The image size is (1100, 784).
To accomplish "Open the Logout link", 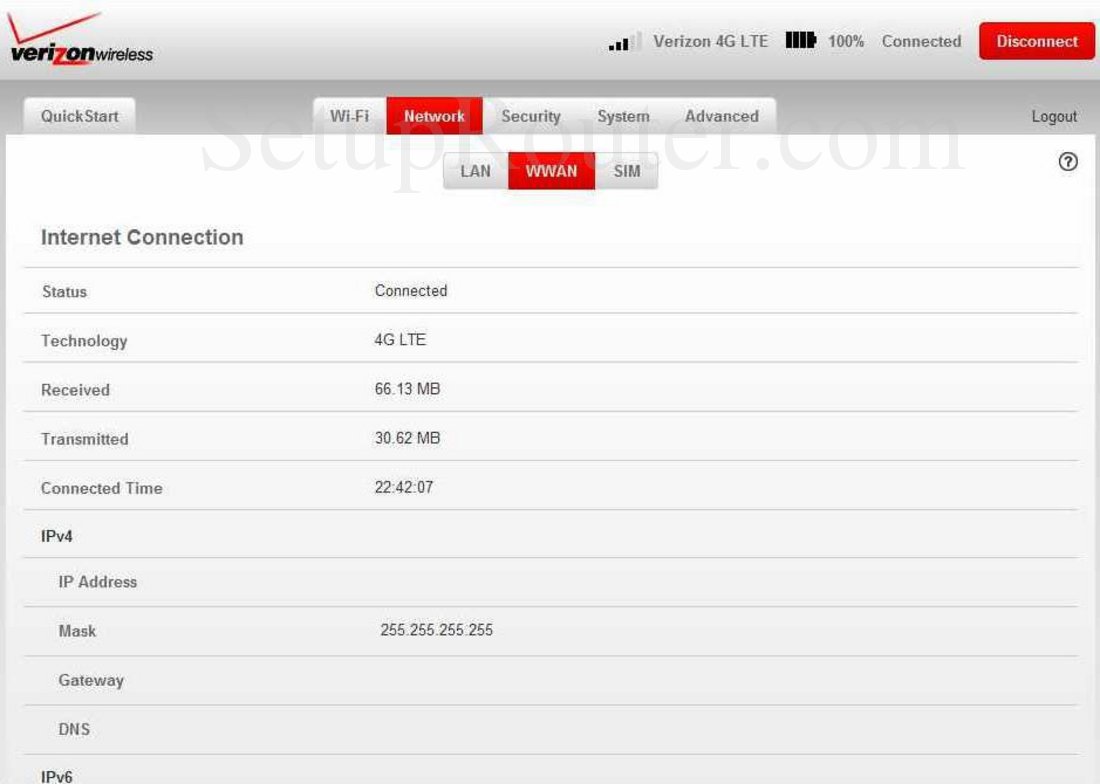I will (x=1054, y=116).
